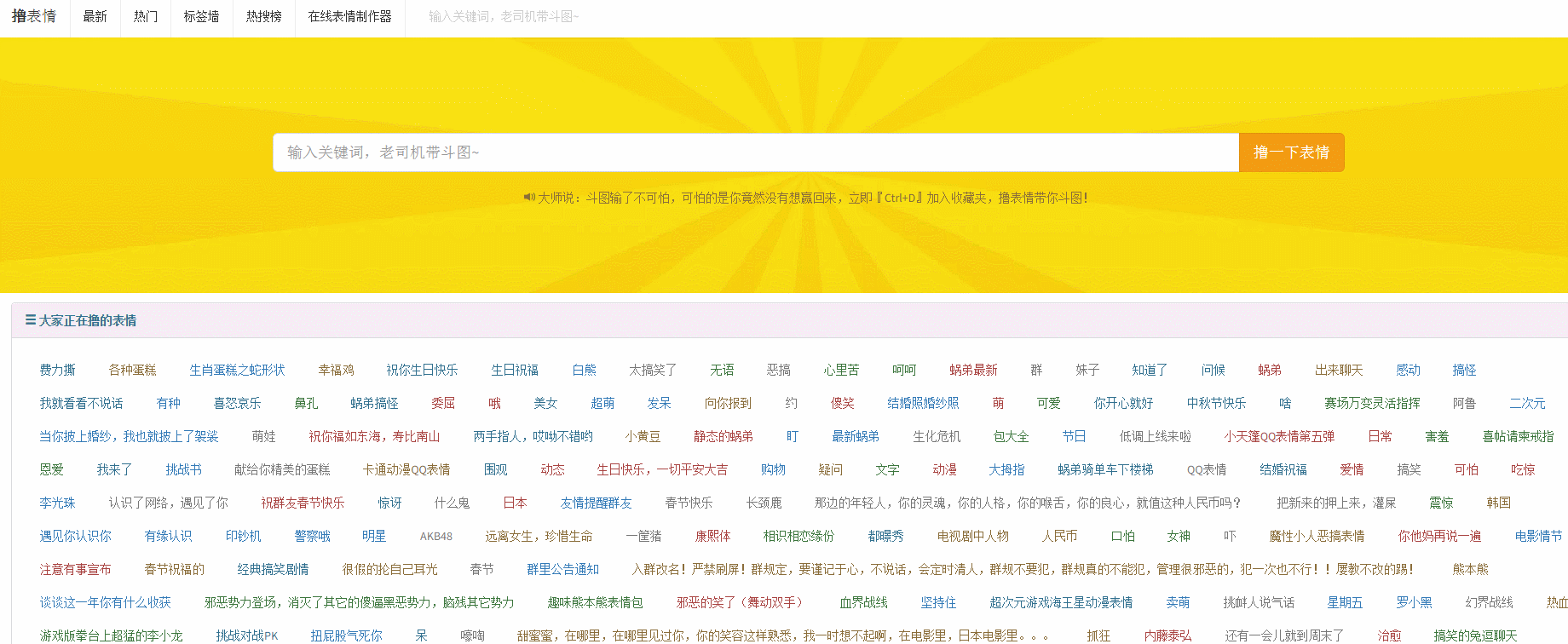Screen dimensions: 1568x644
Task: Select the 祝你生日快乐 tag
Action: [x=422, y=370]
